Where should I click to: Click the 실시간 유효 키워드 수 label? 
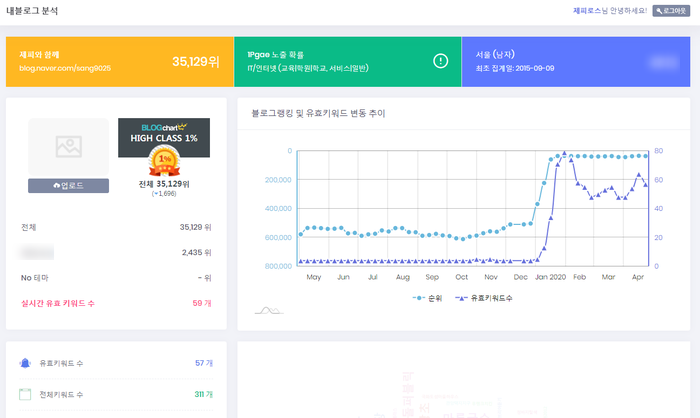coord(58,303)
